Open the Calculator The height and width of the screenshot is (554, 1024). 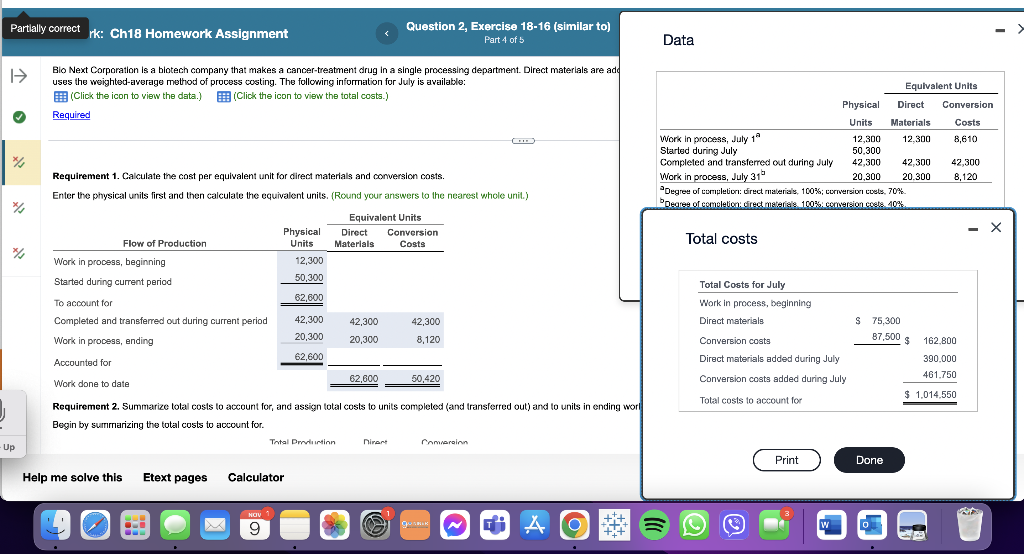(256, 478)
